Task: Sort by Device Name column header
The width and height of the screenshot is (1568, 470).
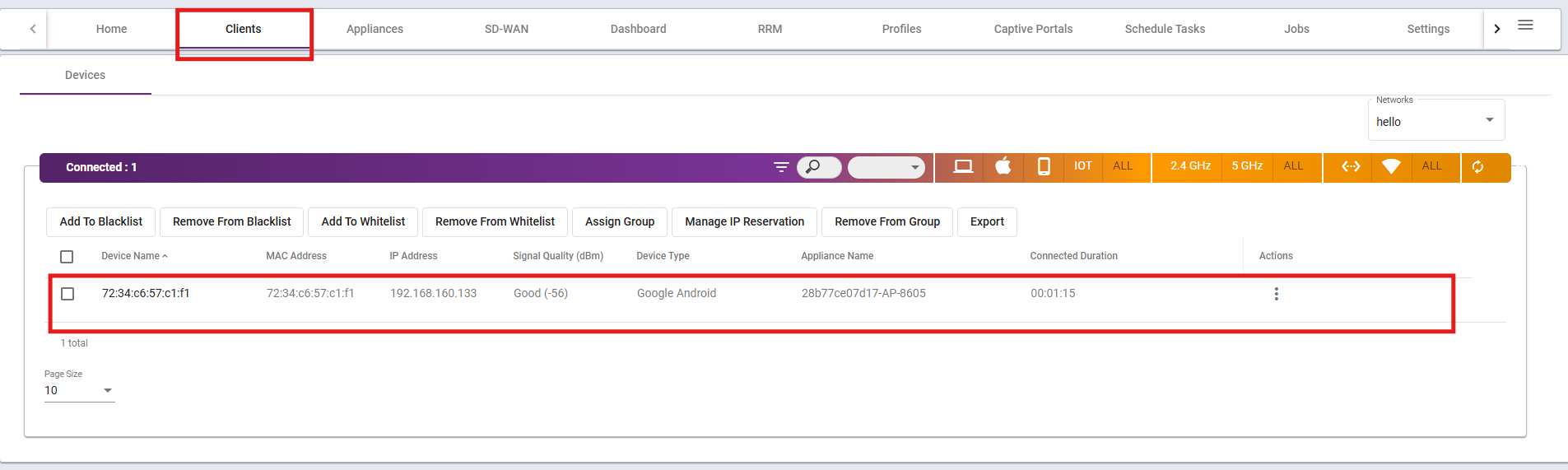Action: coord(130,256)
